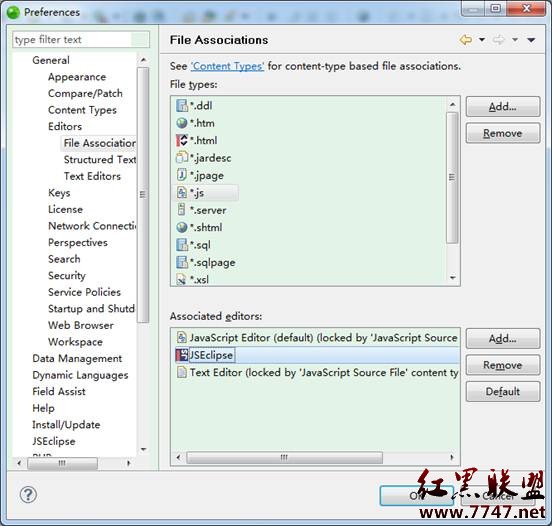The width and height of the screenshot is (552, 526).
Task: Select Editors tree node
Action: 65,126
